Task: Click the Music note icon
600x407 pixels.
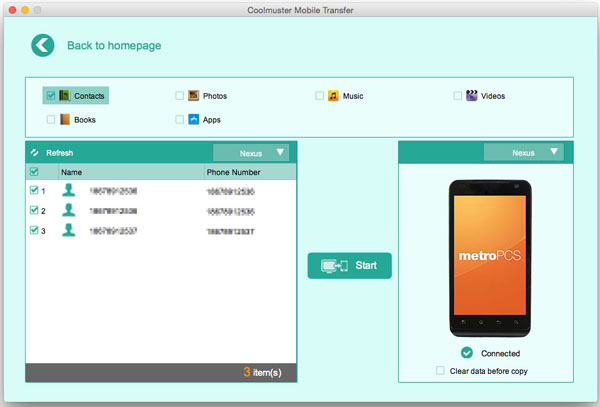Action: (x=333, y=96)
